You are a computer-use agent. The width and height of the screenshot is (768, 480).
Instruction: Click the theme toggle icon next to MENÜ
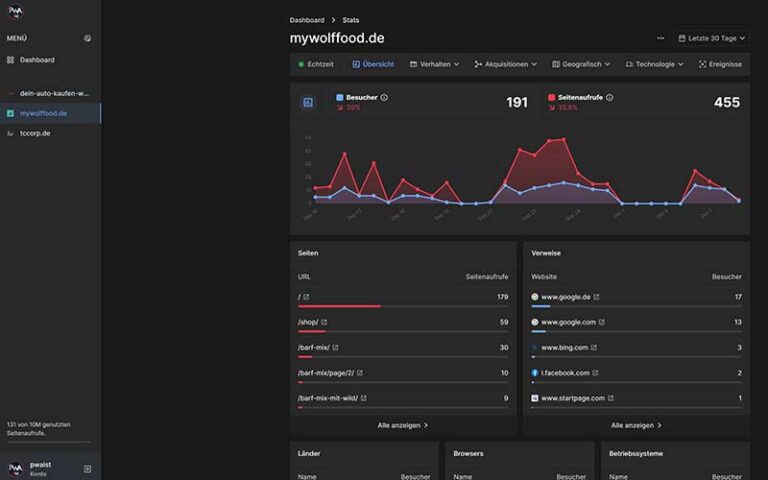coord(87,38)
